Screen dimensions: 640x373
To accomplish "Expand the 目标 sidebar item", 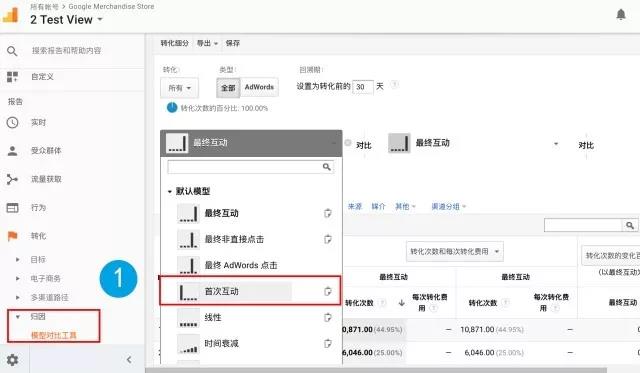I will coord(18,260).
